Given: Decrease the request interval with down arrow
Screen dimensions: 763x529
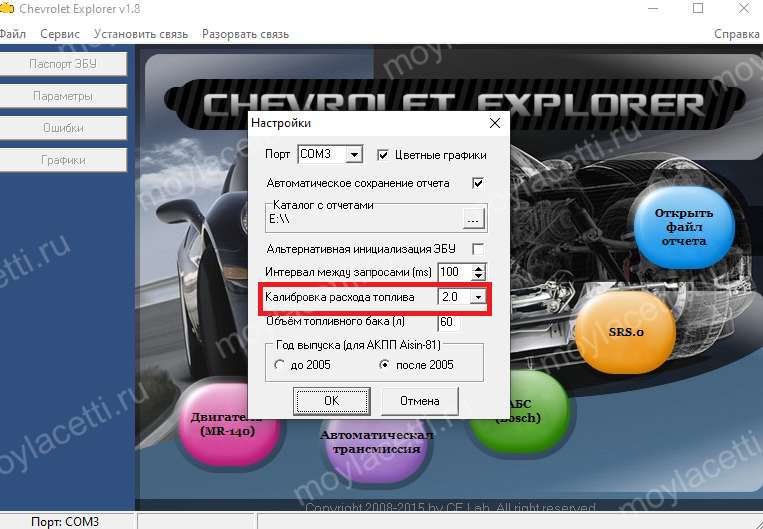Looking at the screenshot, I should click(x=478, y=276).
